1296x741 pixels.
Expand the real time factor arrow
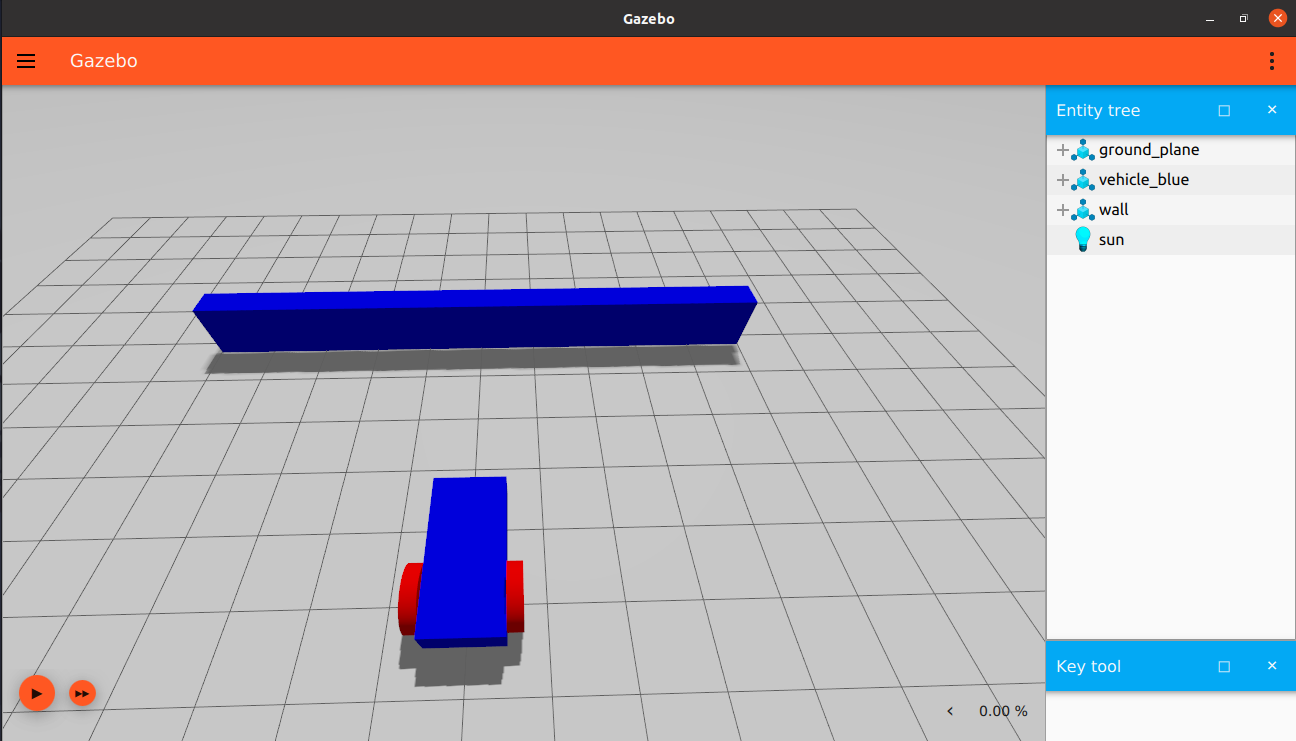(x=950, y=711)
